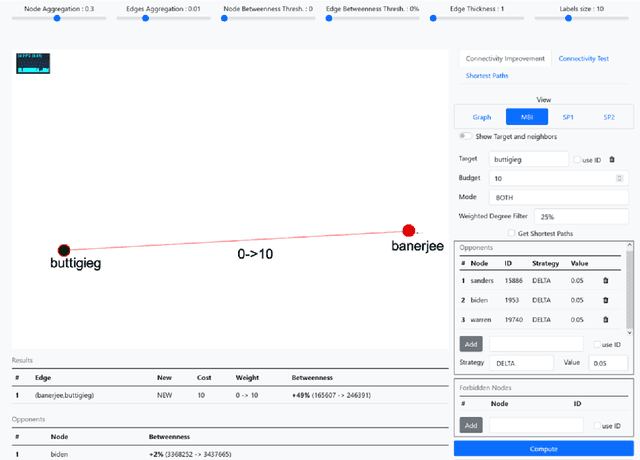The height and width of the screenshot is (460, 640).
Task: Select the MBI view tab
Action: (x=527, y=117)
